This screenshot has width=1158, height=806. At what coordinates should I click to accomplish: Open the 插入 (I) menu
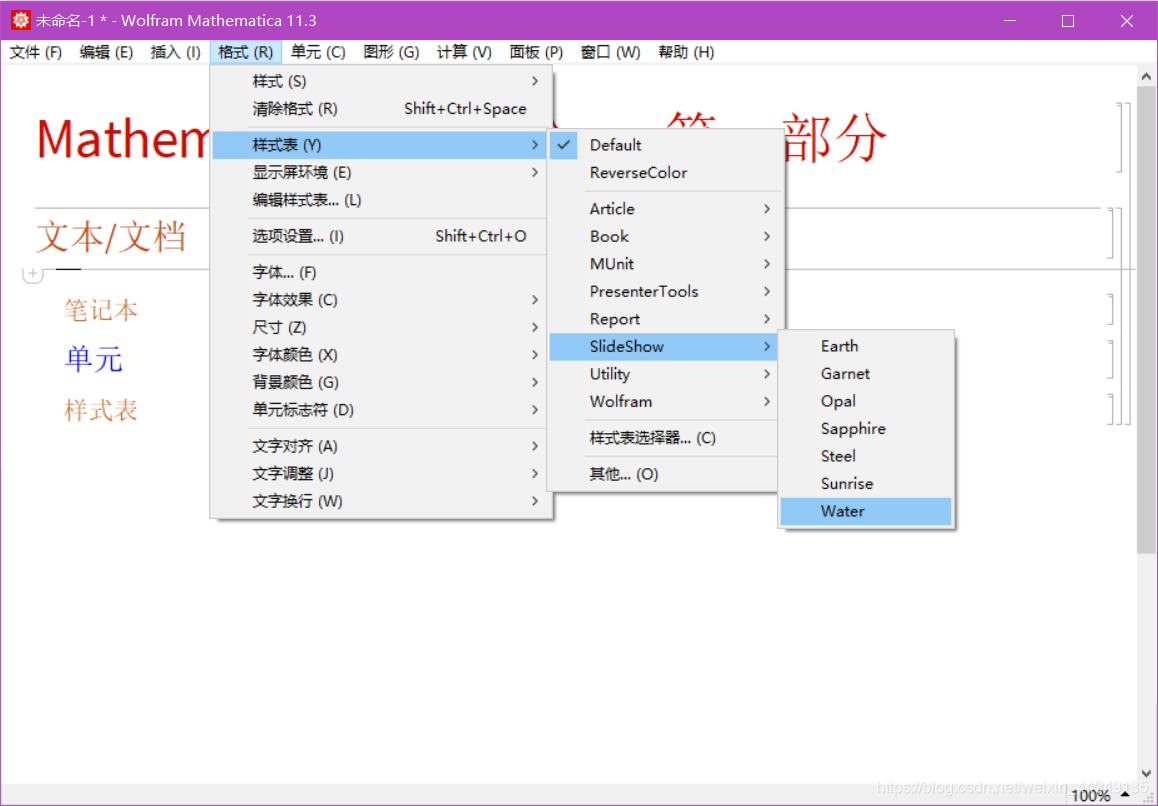tap(176, 52)
